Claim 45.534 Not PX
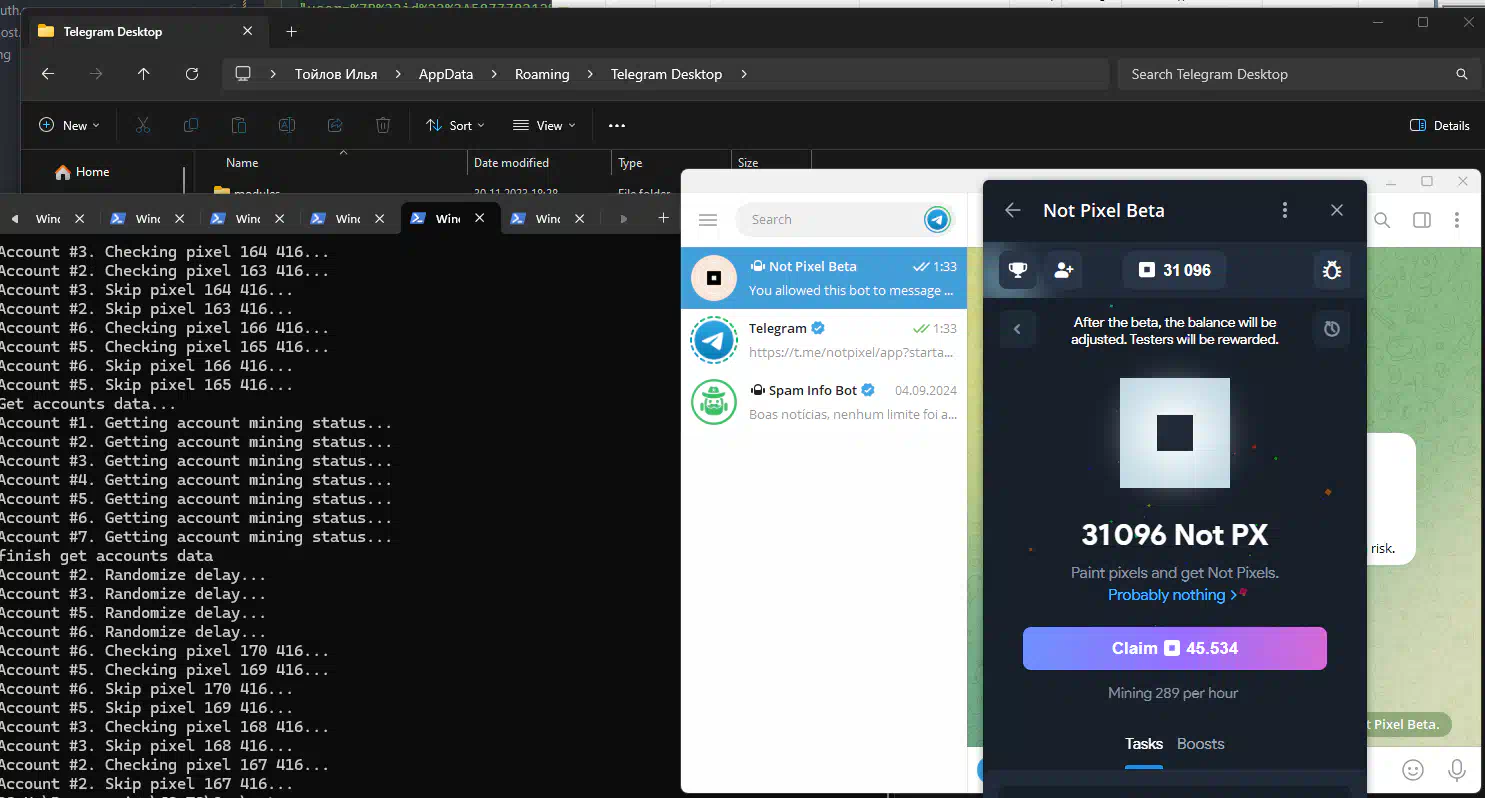 (x=1175, y=648)
